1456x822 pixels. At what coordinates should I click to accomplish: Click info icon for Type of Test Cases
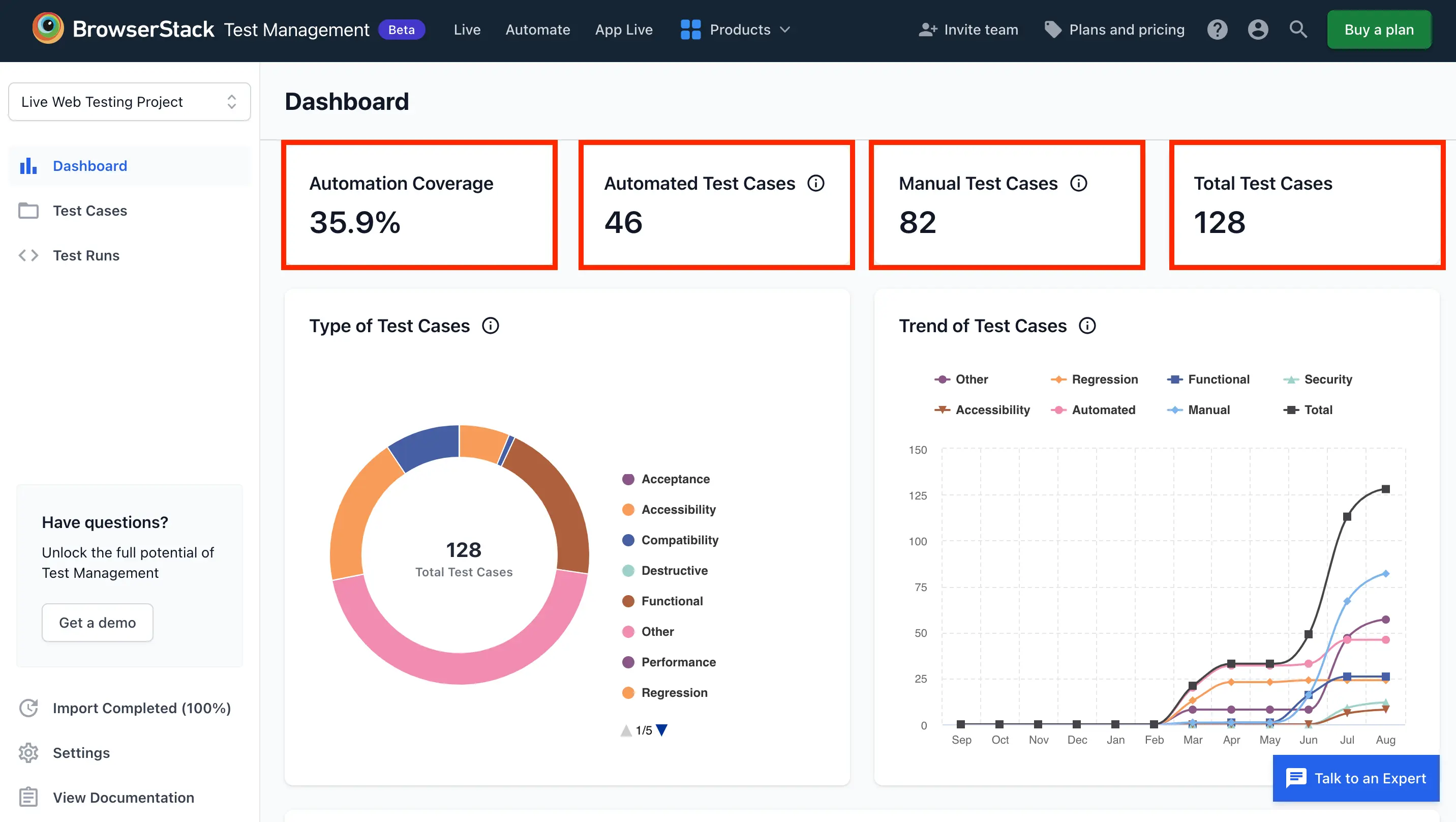tap(490, 326)
